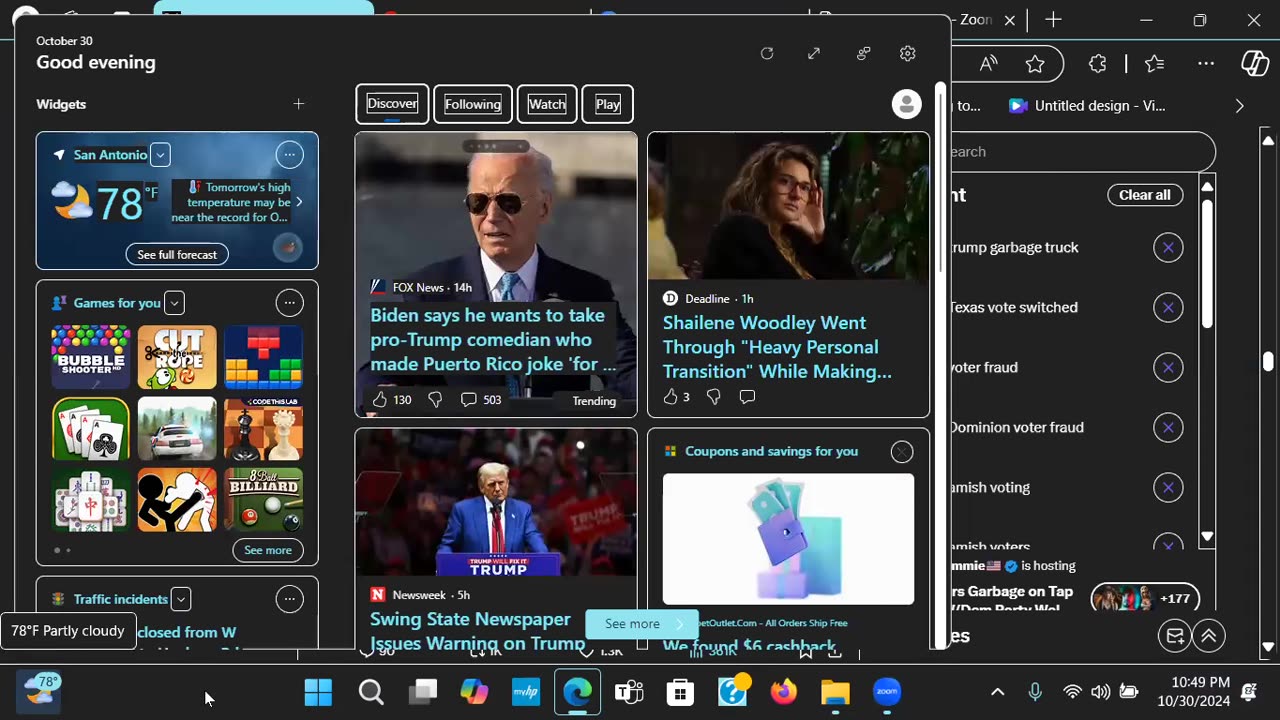1280x720 pixels.
Task: Show hidden tray icons chevron
Action: pyautogui.click(x=997, y=692)
